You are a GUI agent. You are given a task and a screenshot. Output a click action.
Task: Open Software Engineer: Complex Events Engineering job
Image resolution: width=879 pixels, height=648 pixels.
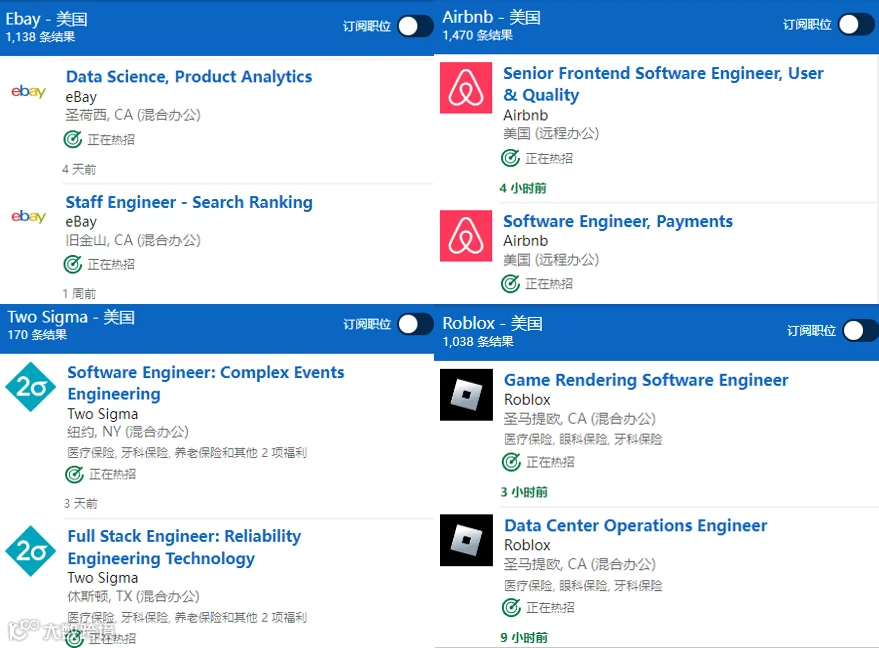point(206,383)
